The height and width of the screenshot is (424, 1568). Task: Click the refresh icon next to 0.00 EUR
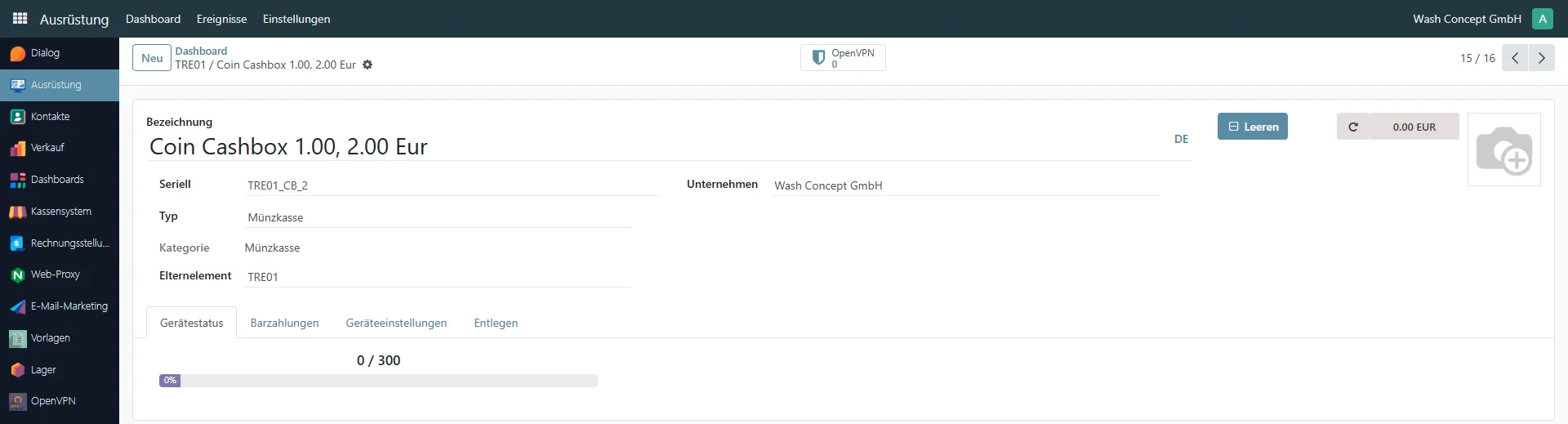point(1353,127)
